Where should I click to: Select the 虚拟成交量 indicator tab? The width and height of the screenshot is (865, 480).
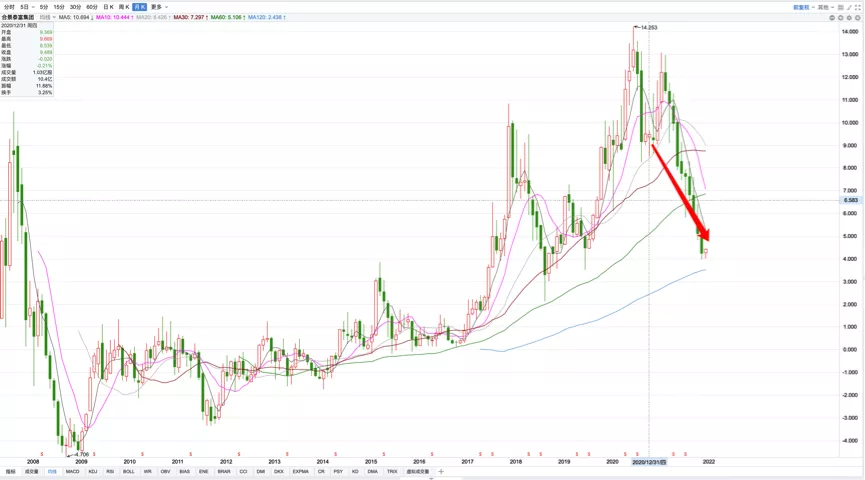418,472
